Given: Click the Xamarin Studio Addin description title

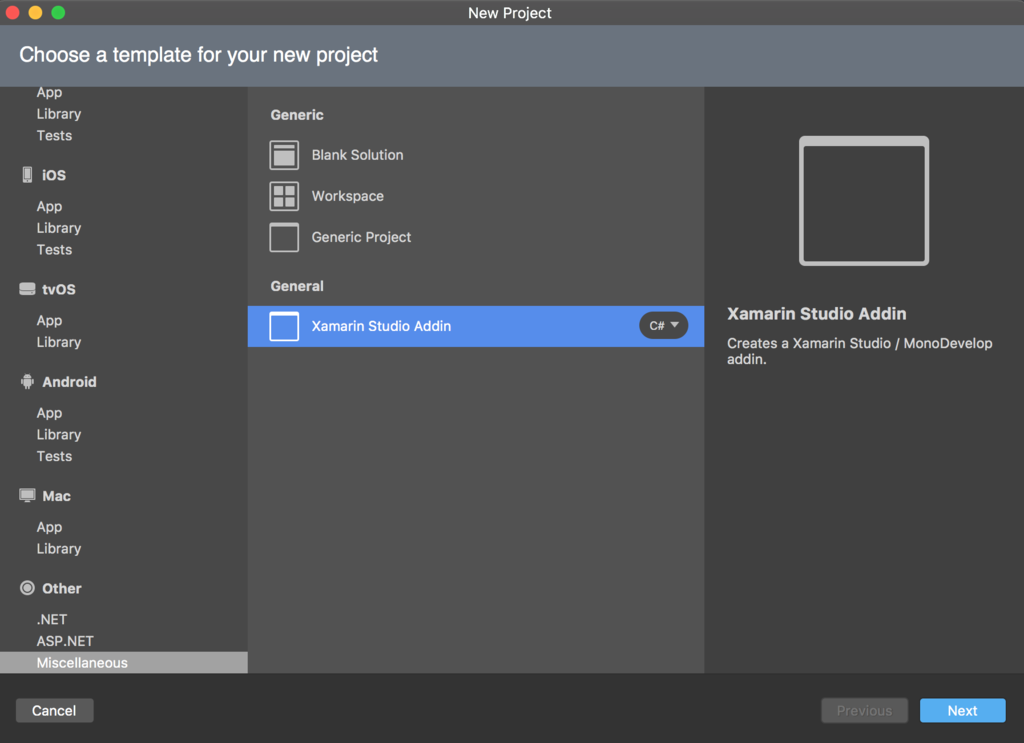Looking at the screenshot, I should [817, 314].
